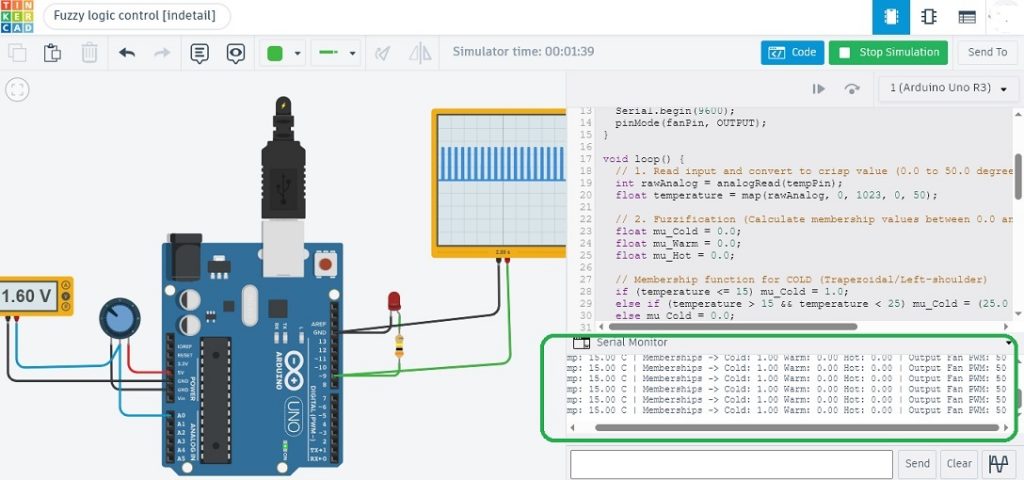
Task: Toggle the serial graph view
Action: coord(998,464)
